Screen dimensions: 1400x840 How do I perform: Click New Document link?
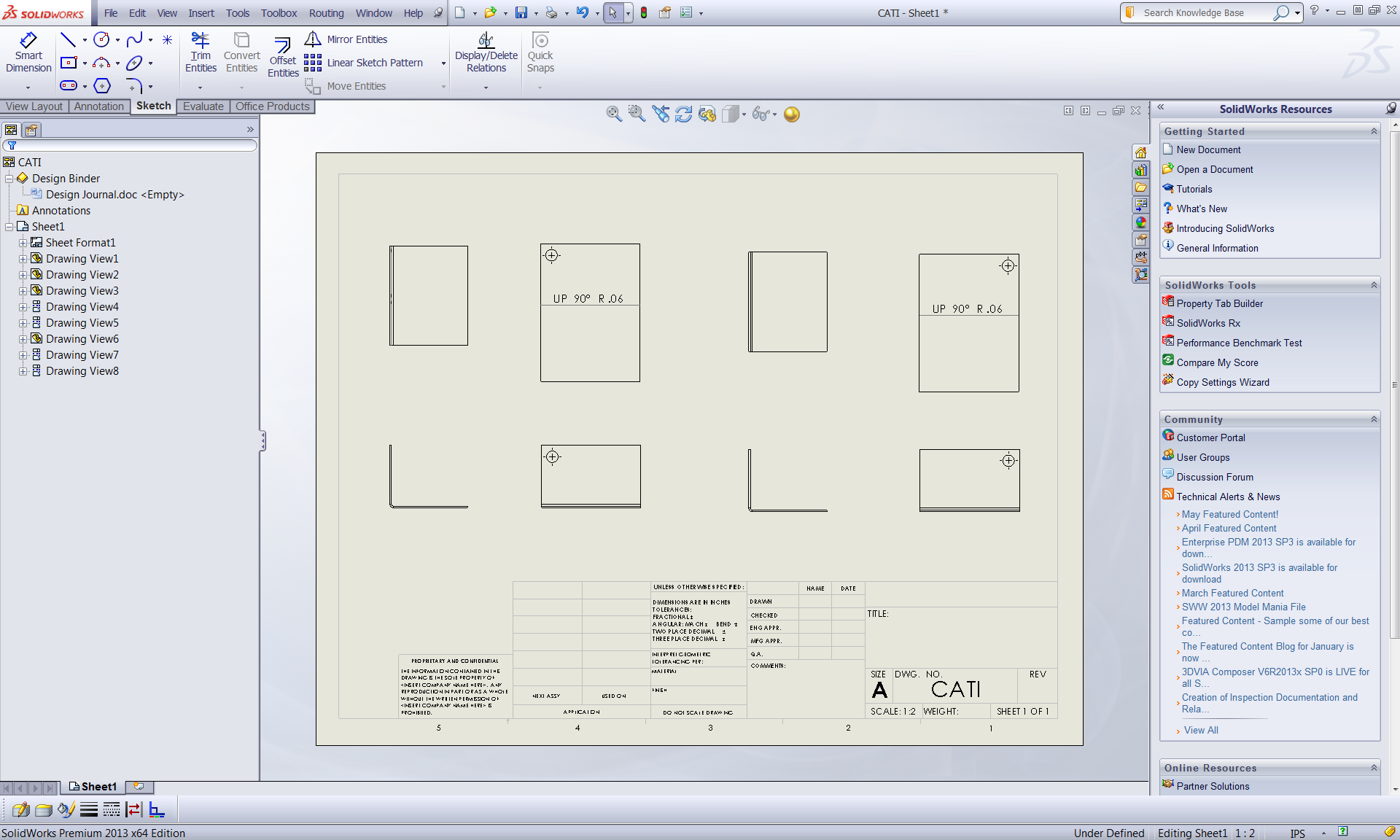1208,149
